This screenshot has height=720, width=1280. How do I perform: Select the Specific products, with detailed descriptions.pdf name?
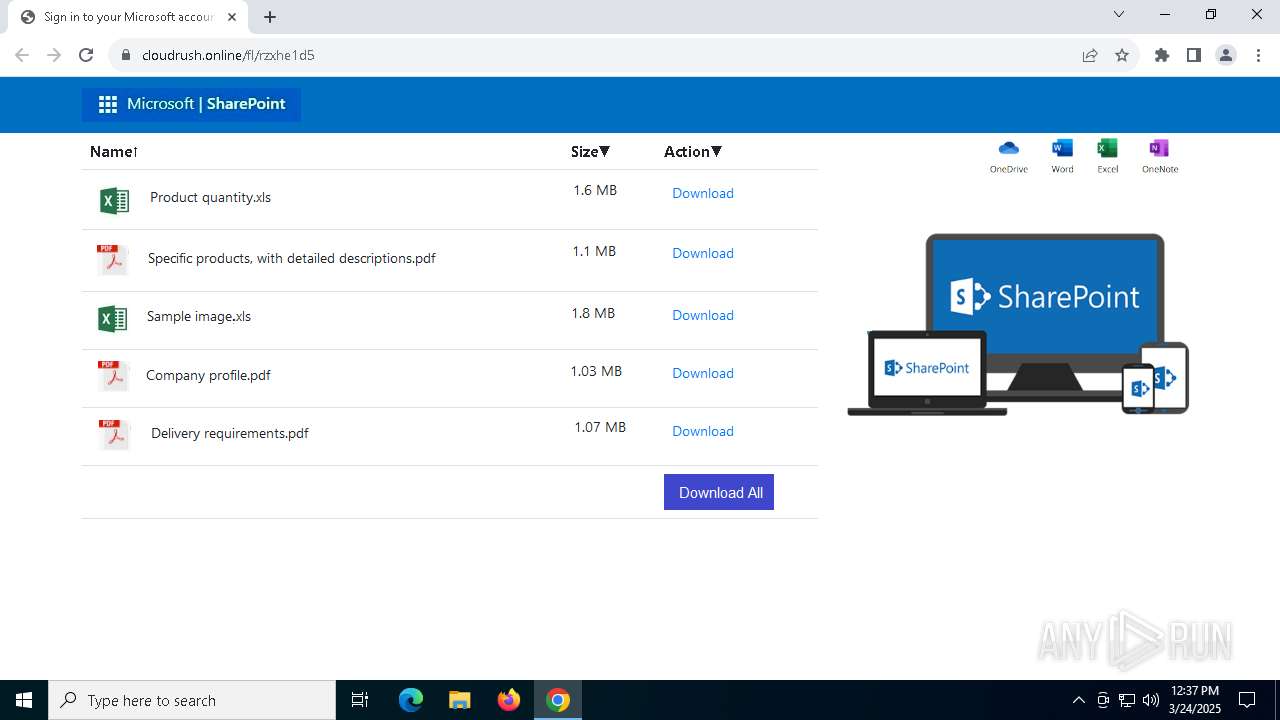[292, 258]
